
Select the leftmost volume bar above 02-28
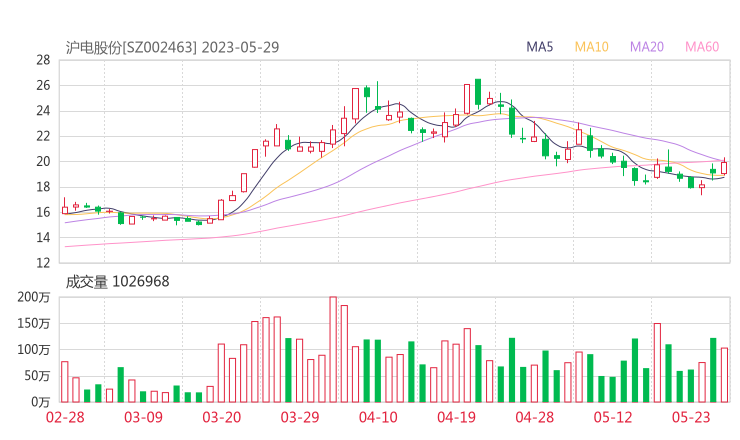click(x=65, y=382)
